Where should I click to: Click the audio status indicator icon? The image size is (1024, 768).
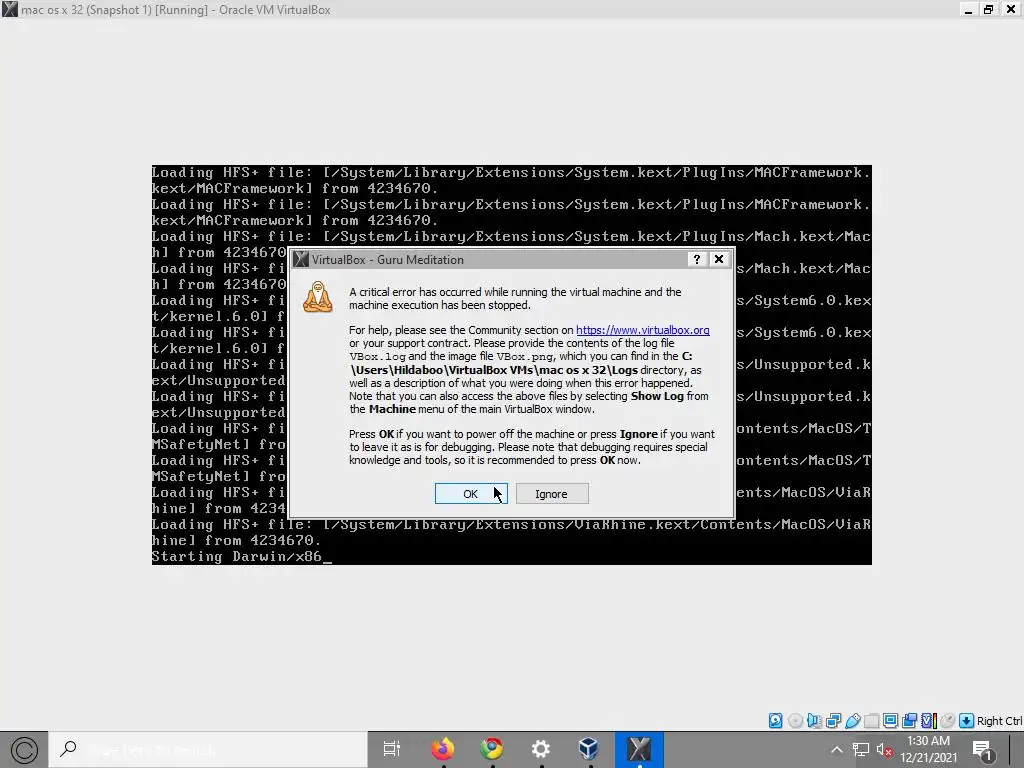point(814,720)
